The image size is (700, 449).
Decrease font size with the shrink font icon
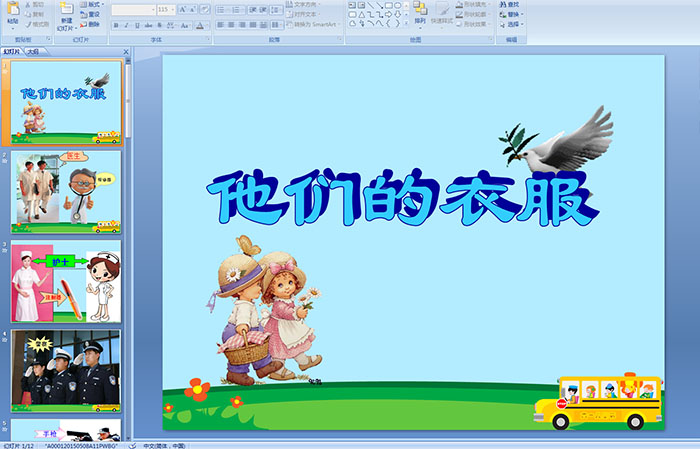[x=192, y=9]
